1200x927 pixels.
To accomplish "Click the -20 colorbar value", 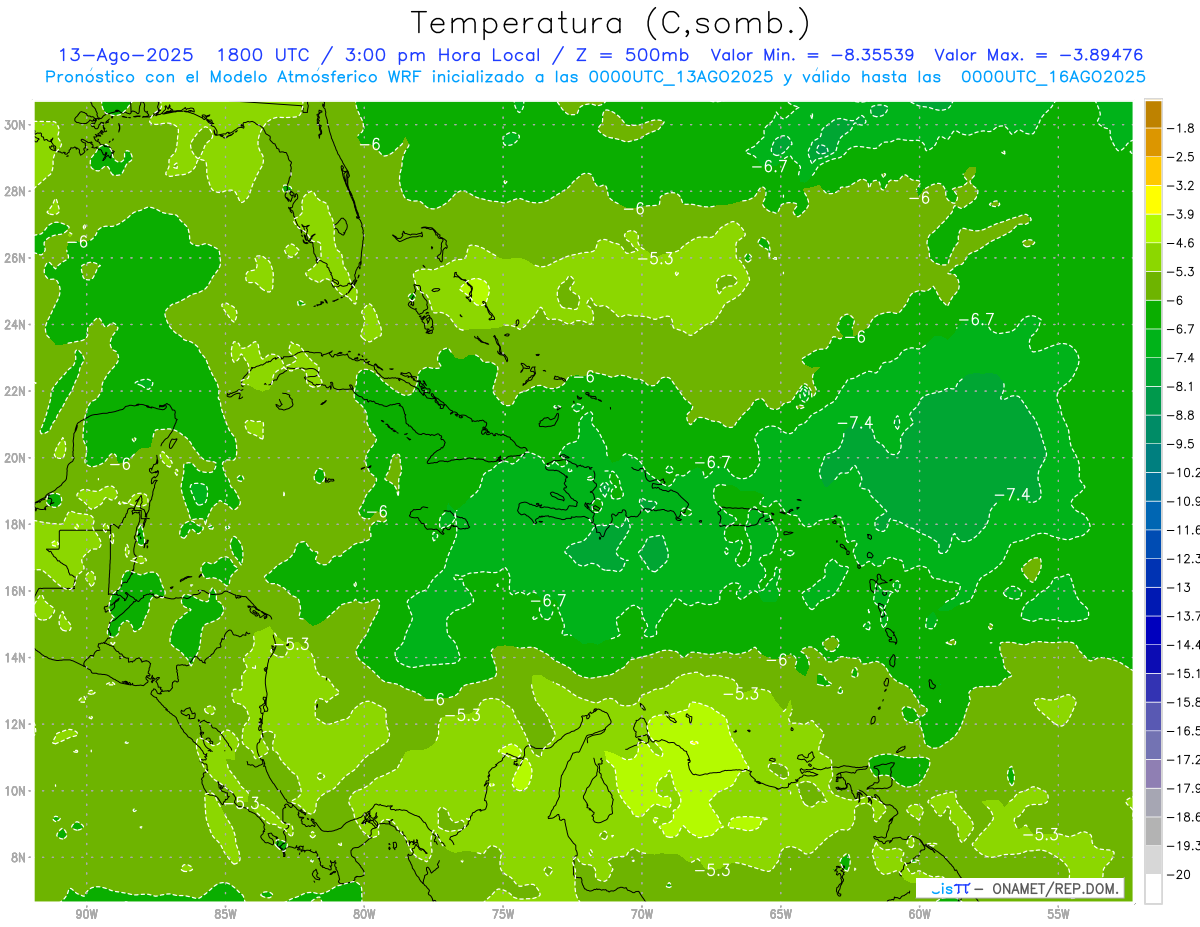I will tap(1178, 875).
